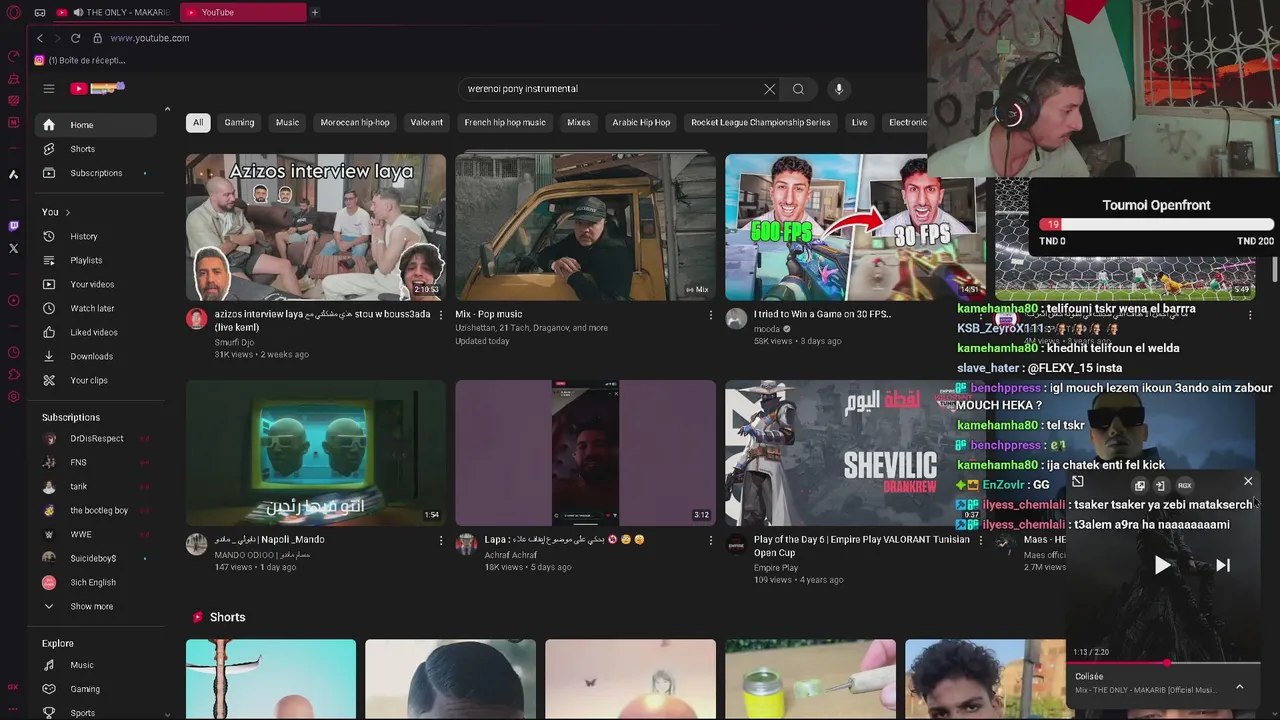Select the Moroccan hip-hop chip
The image size is (1280, 720).
point(355,122)
